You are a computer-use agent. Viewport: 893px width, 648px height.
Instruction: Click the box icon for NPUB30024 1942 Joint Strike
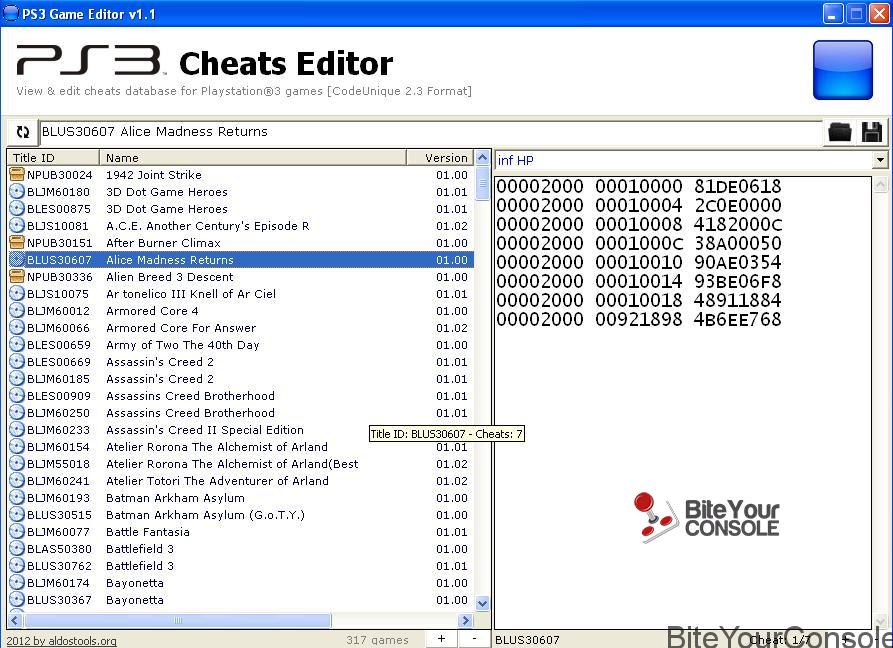click(x=17, y=174)
